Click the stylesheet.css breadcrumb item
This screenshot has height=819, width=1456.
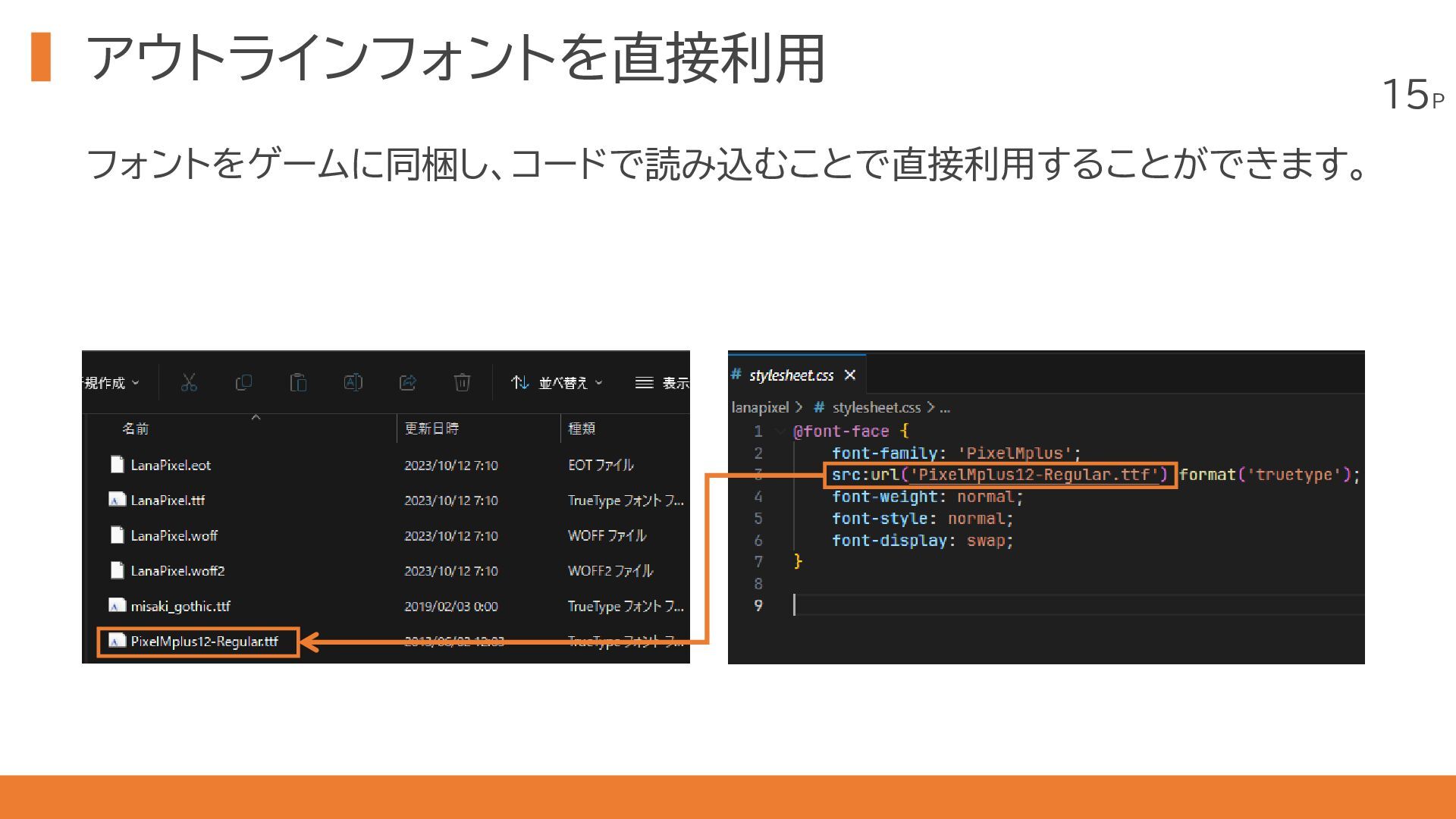[876, 407]
